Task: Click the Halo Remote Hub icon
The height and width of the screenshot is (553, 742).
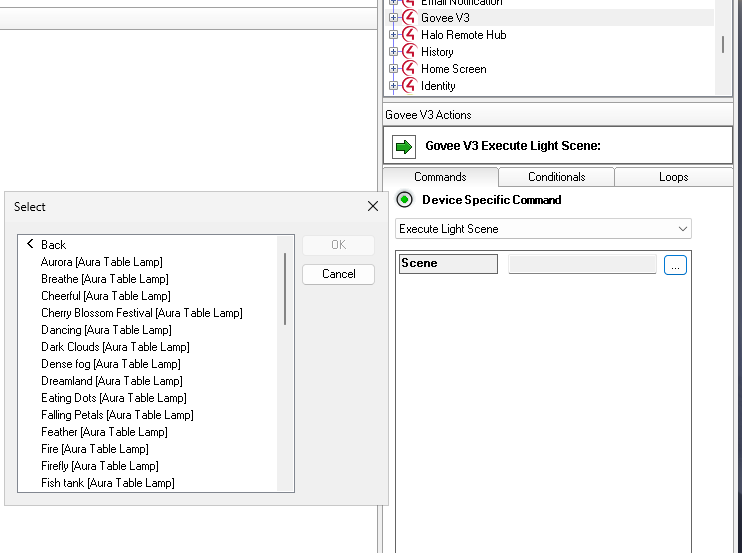Action: [408, 35]
